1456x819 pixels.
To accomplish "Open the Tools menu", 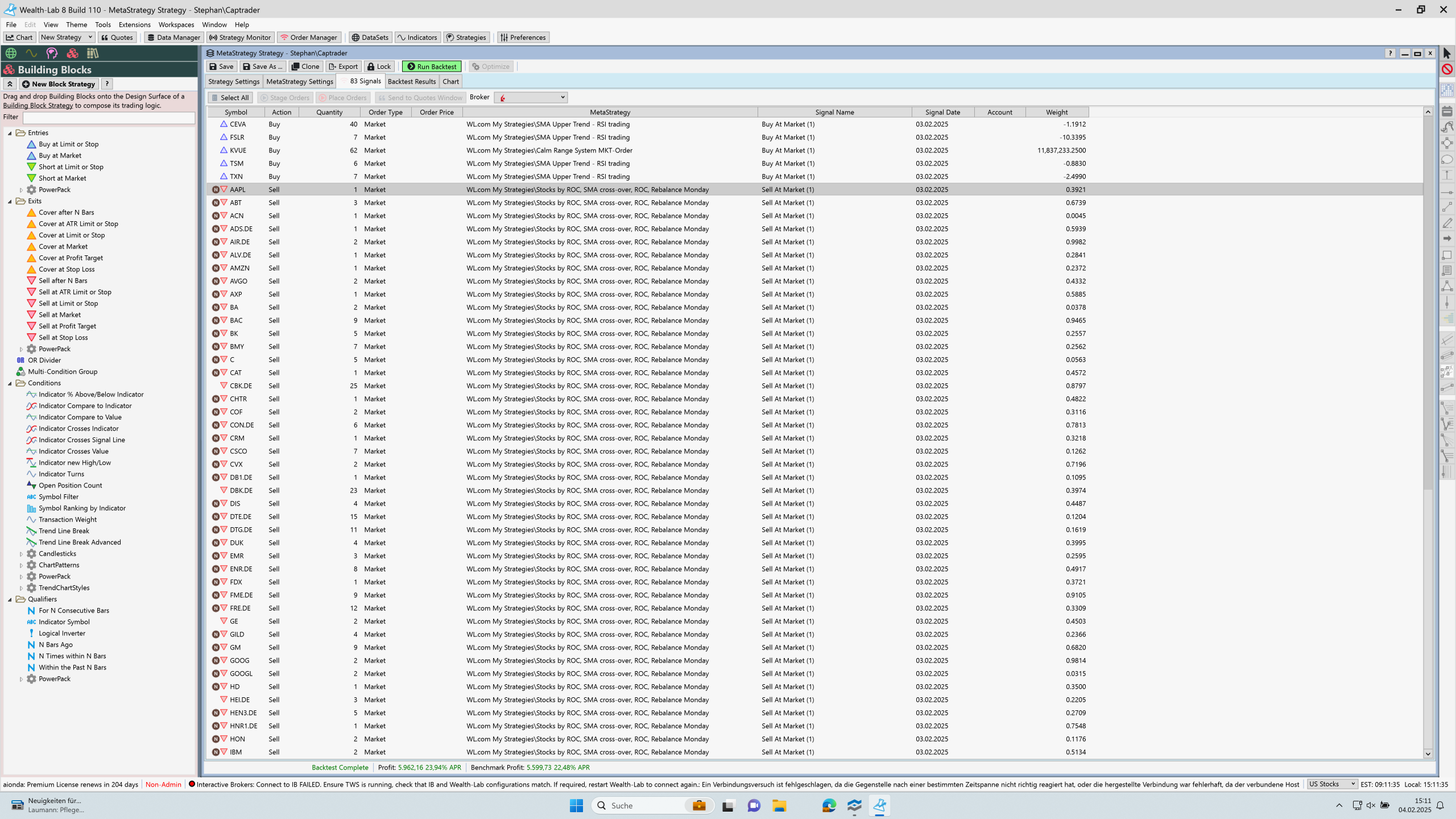I will tap(103, 24).
